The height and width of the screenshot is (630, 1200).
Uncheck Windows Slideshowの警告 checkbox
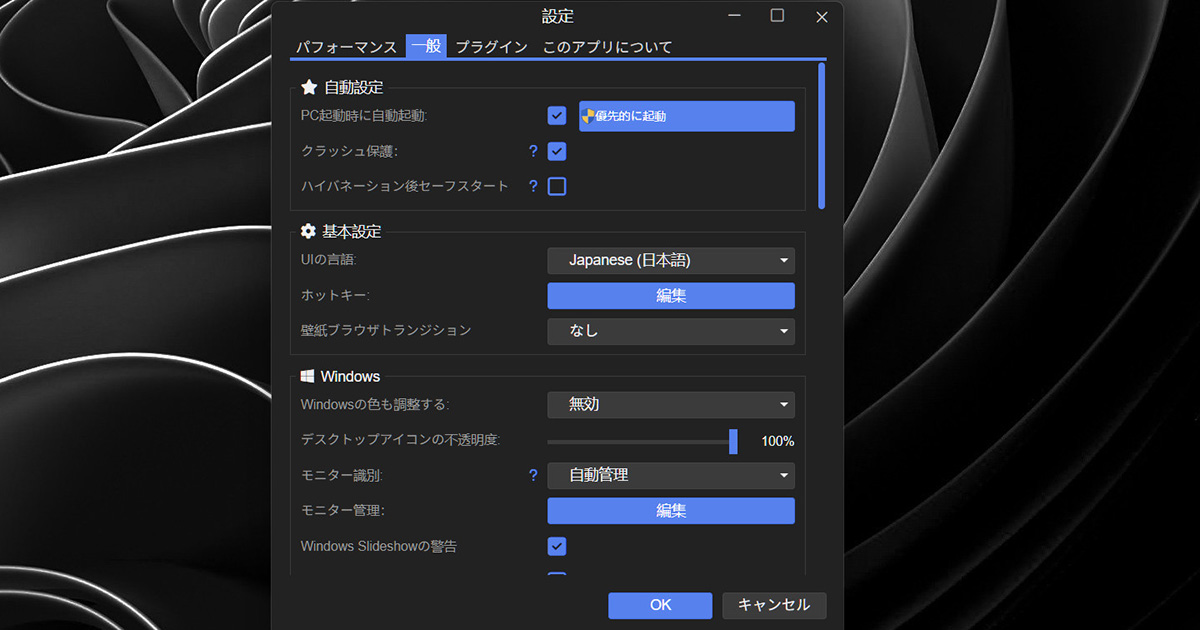click(x=557, y=546)
